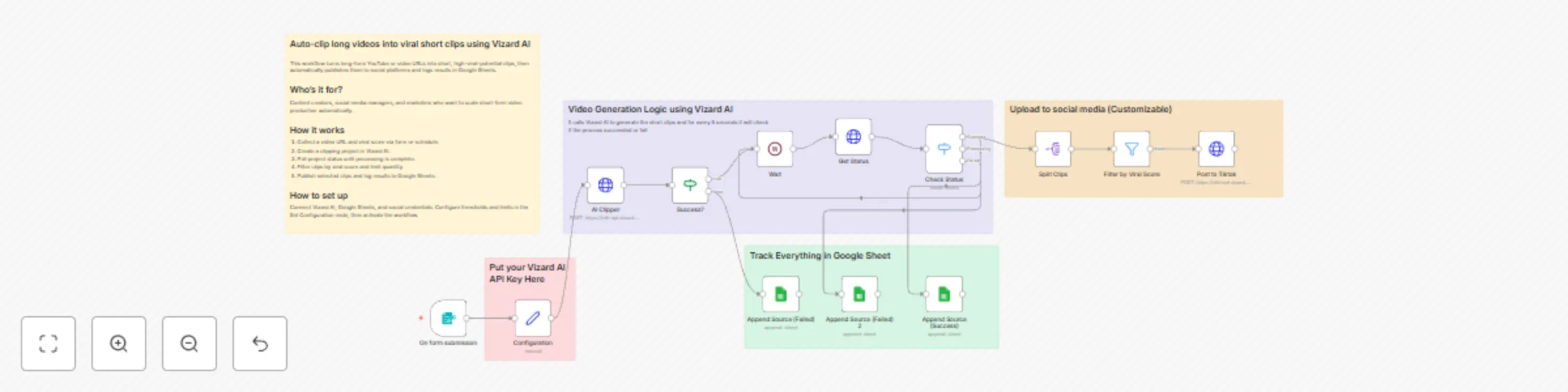The image size is (1568, 392).
Task: Select the Check Status switch node
Action: tap(944, 149)
